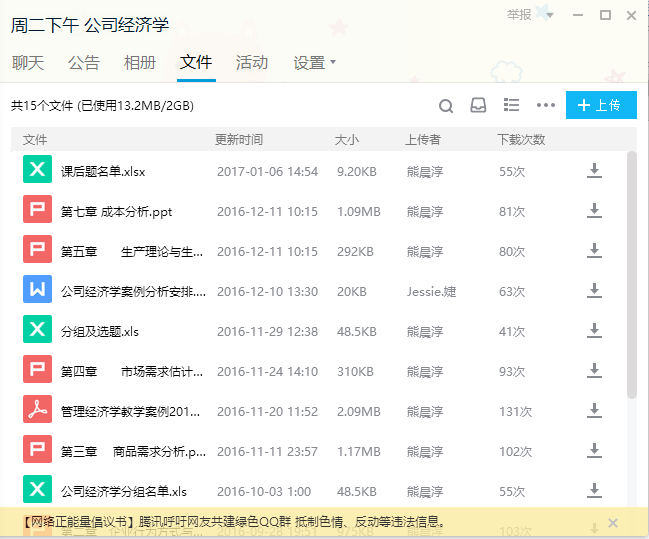Click the Word icon of 公司经济学案例分析安排

pos(37,290)
